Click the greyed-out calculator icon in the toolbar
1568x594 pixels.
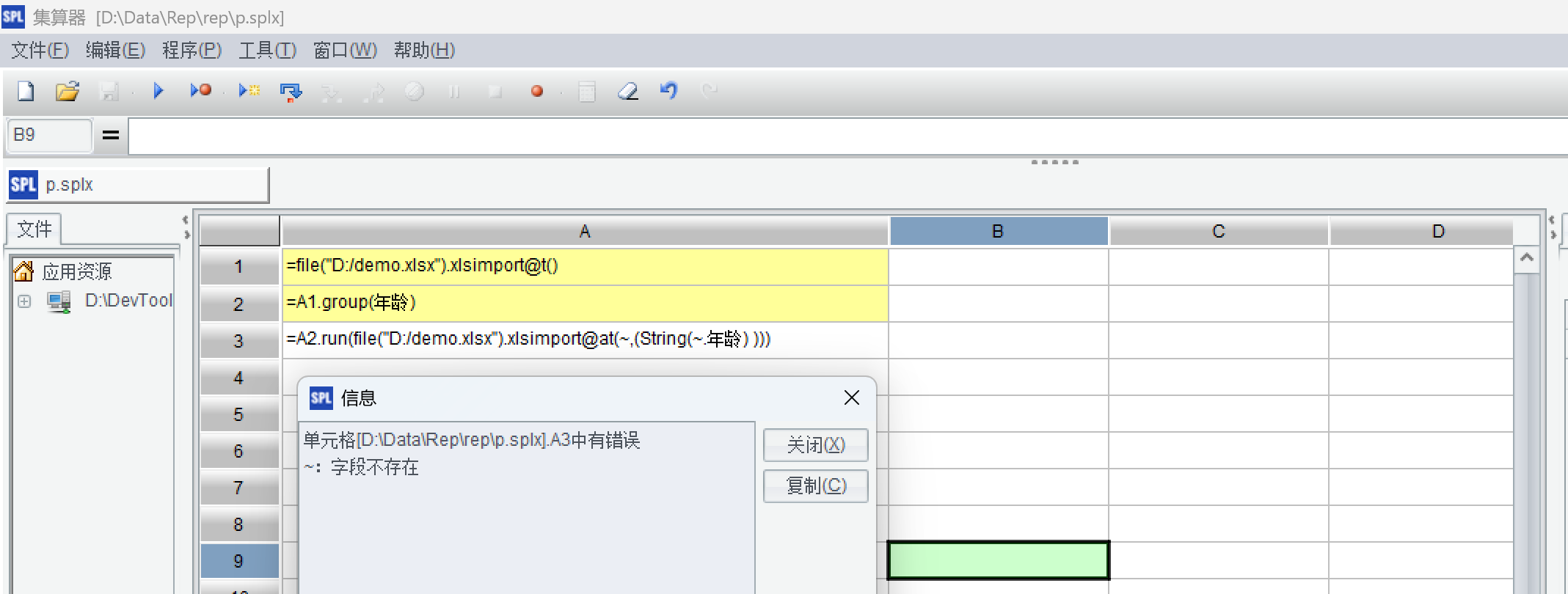[x=587, y=92]
